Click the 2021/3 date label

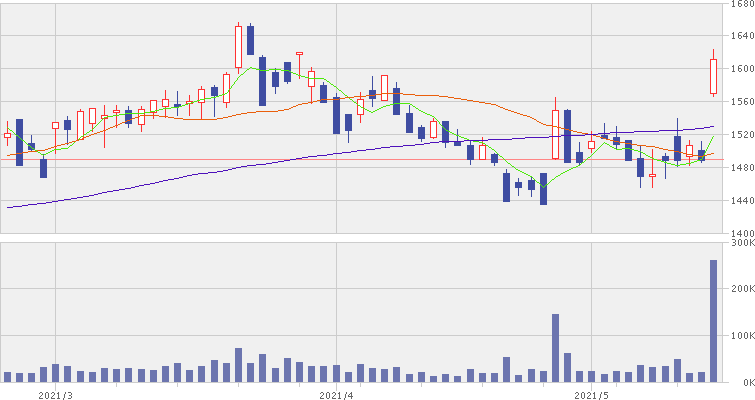(x=54, y=393)
